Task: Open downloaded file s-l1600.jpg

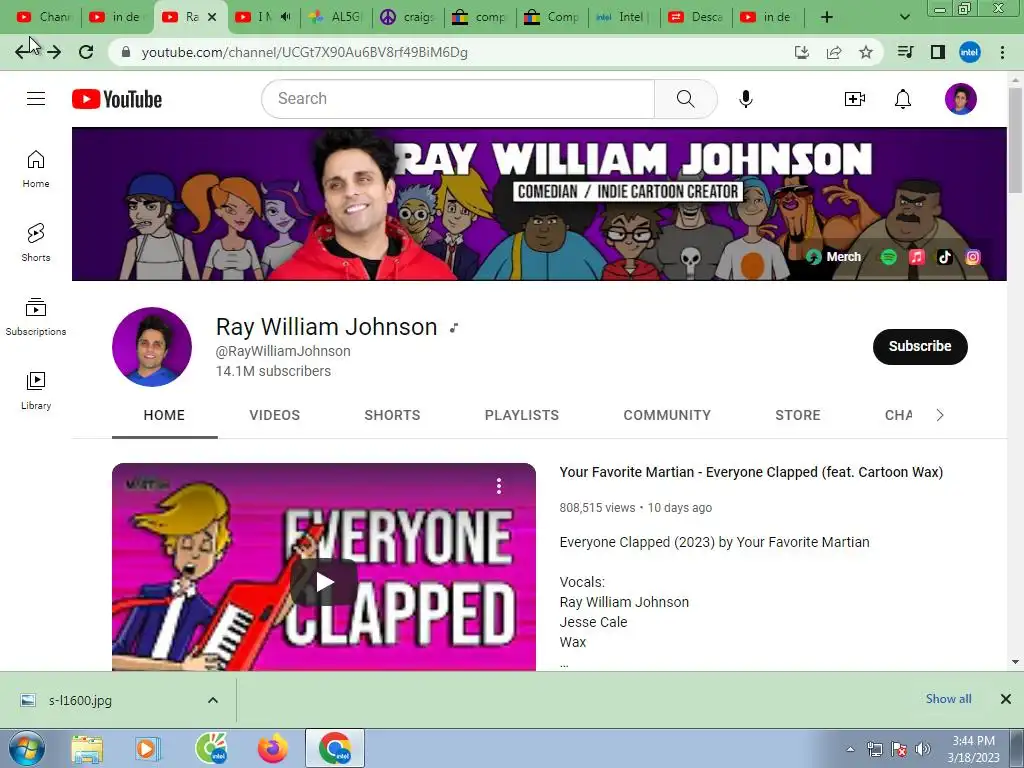Action: [80, 701]
